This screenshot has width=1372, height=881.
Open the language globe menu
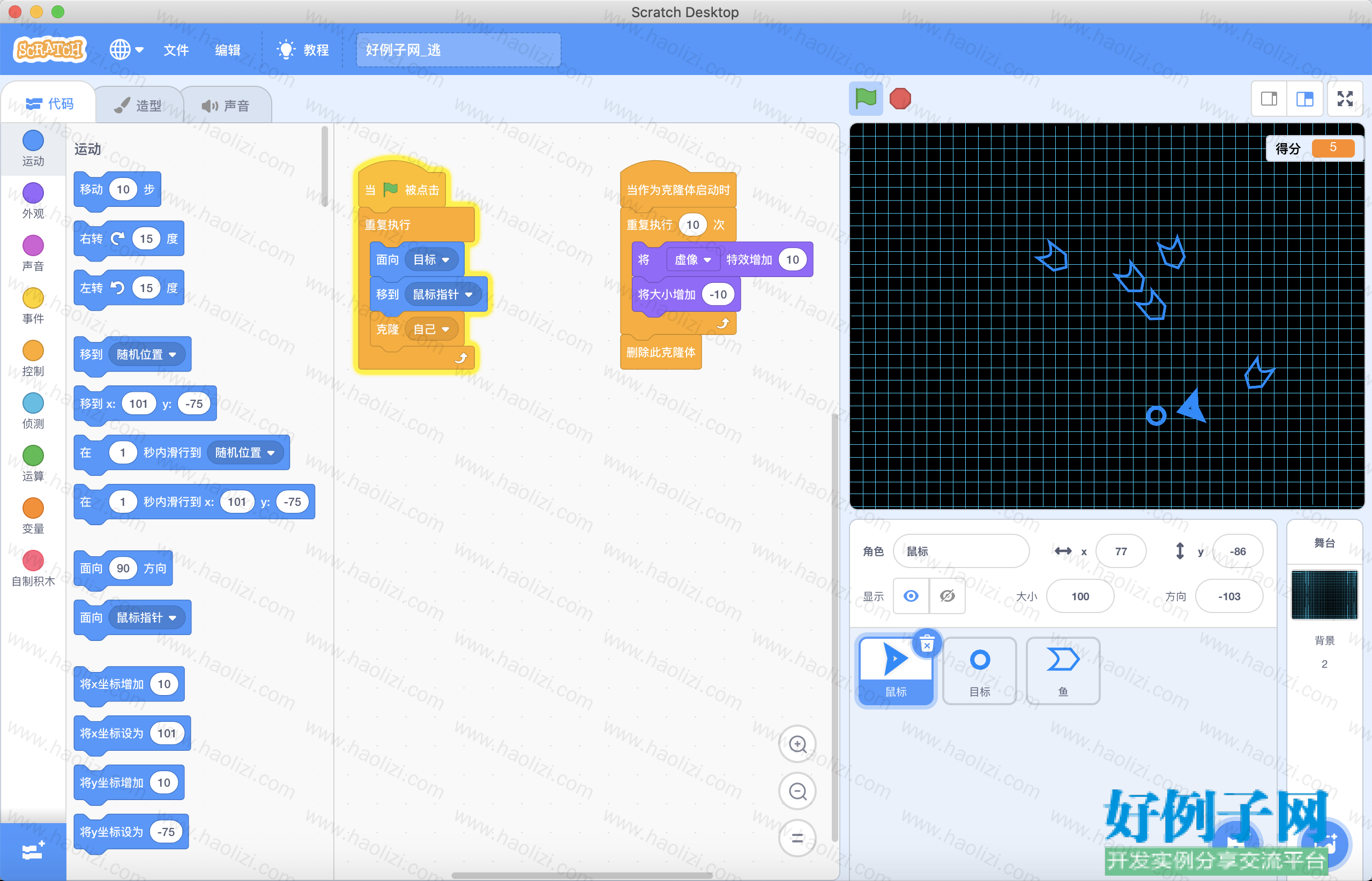[126, 50]
